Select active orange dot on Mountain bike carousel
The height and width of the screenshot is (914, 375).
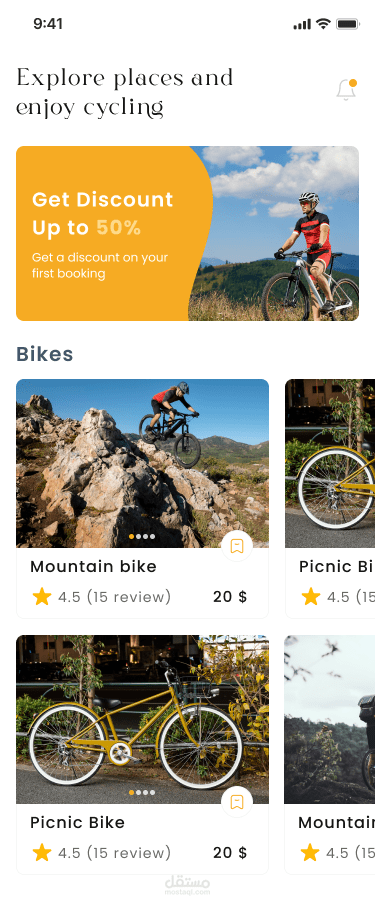131,536
